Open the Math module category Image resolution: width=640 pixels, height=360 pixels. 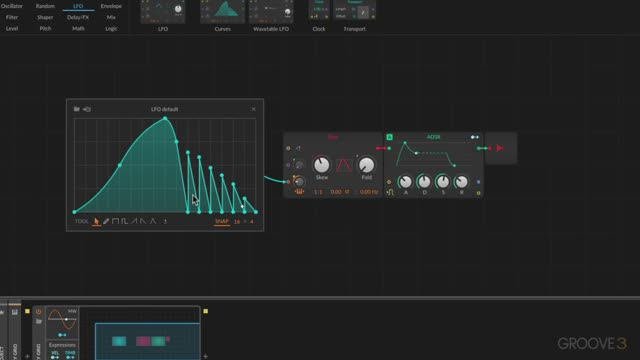(x=78, y=29)
